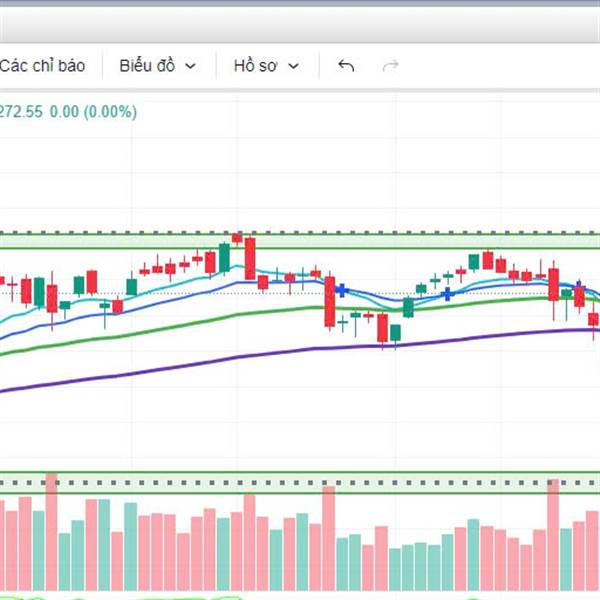Select the upper green horizontal resistance band
600x600 pixels.
click(x=300, y=241)
